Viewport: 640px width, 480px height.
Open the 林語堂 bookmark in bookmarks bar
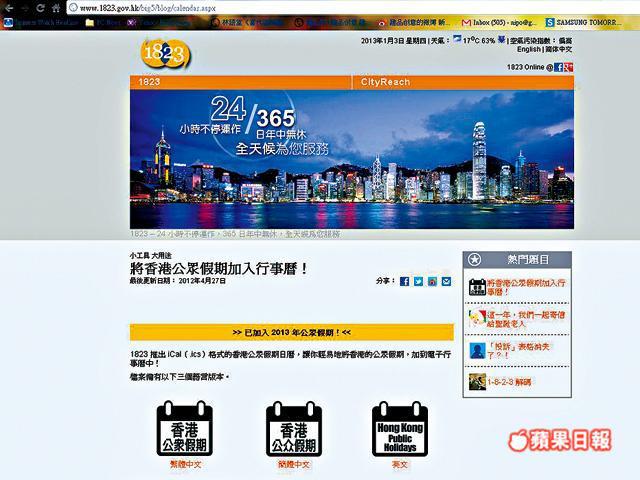(247, 22)
